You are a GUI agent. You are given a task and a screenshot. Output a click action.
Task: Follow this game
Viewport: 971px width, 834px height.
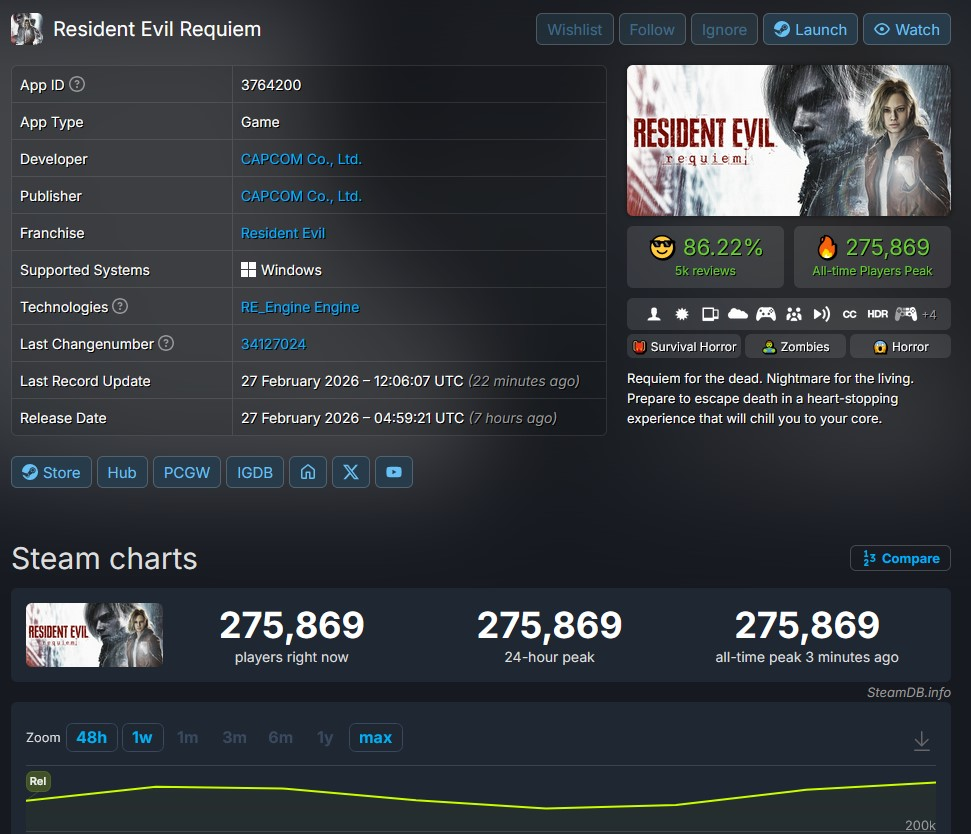(652, 29)
